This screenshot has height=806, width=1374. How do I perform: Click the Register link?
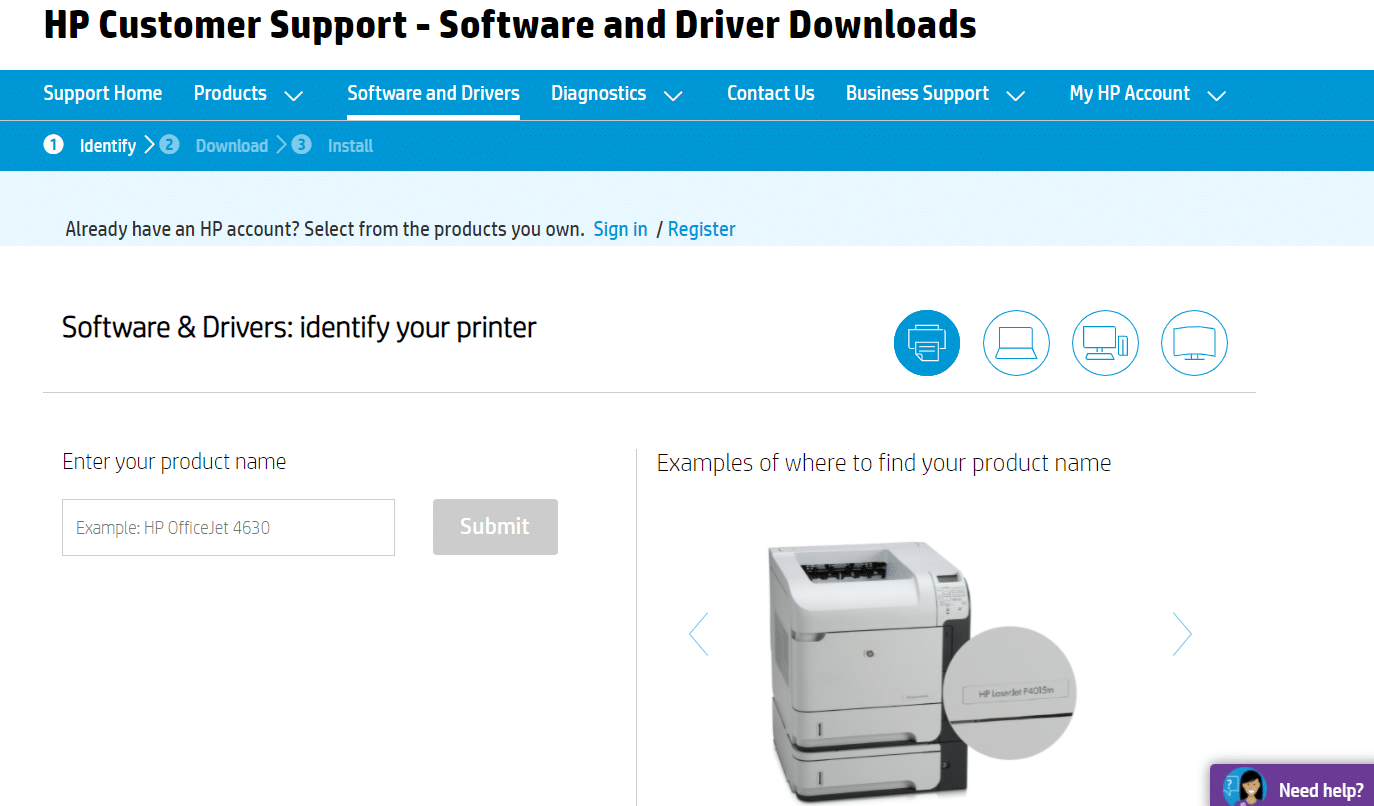click(x=701, y=229)
